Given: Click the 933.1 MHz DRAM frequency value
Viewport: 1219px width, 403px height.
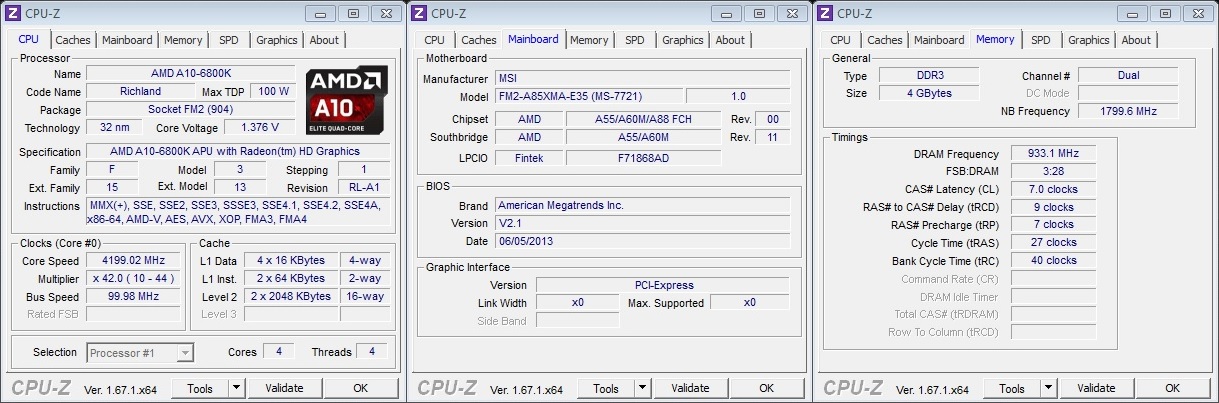Looking at the screenshot, I should point(1053,154).
